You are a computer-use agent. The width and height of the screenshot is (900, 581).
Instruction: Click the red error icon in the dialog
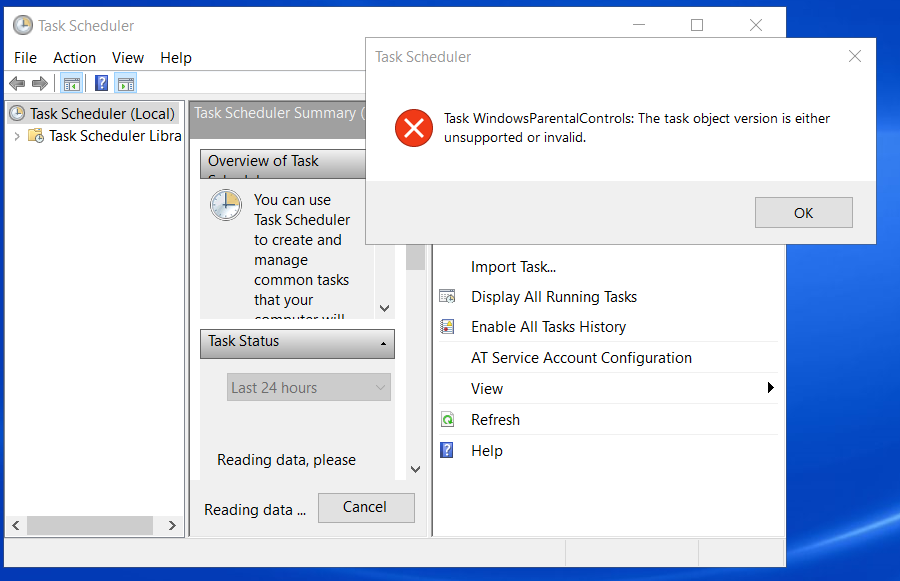coord(414,127)
